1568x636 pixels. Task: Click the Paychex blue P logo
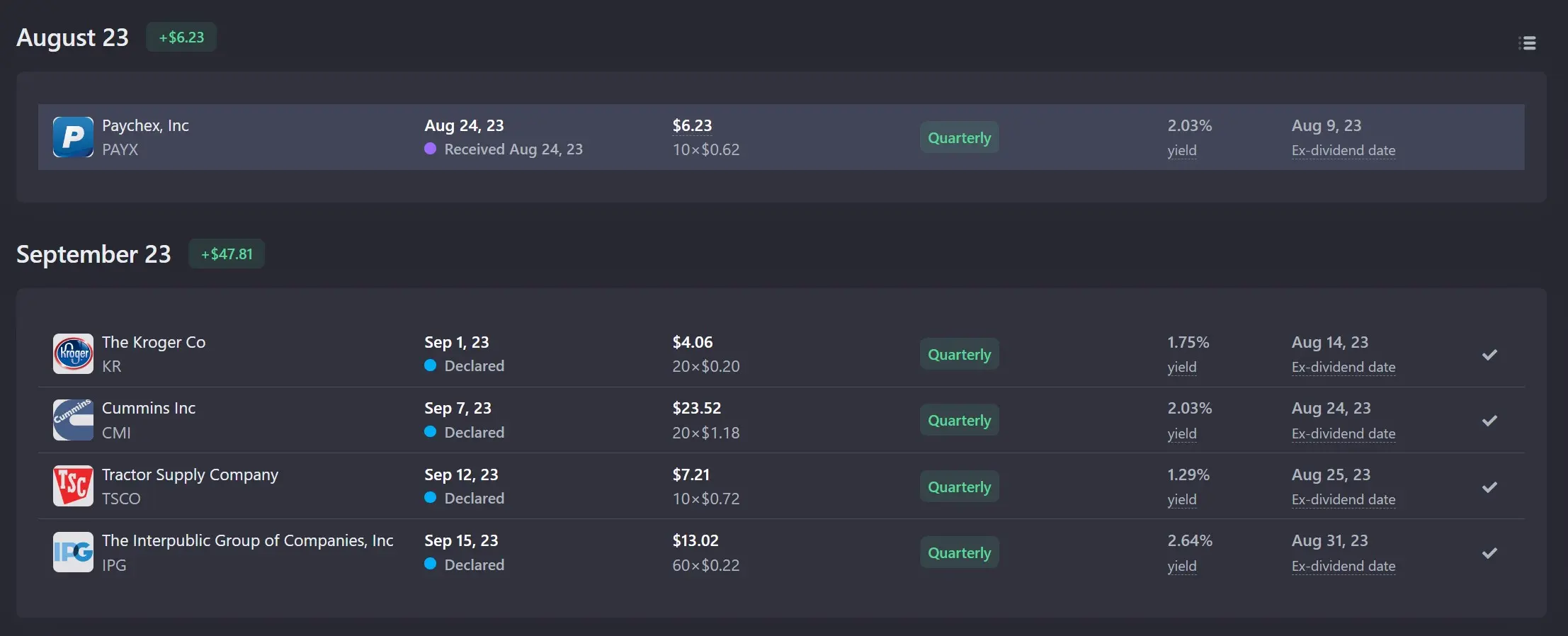tap(73, 137)
